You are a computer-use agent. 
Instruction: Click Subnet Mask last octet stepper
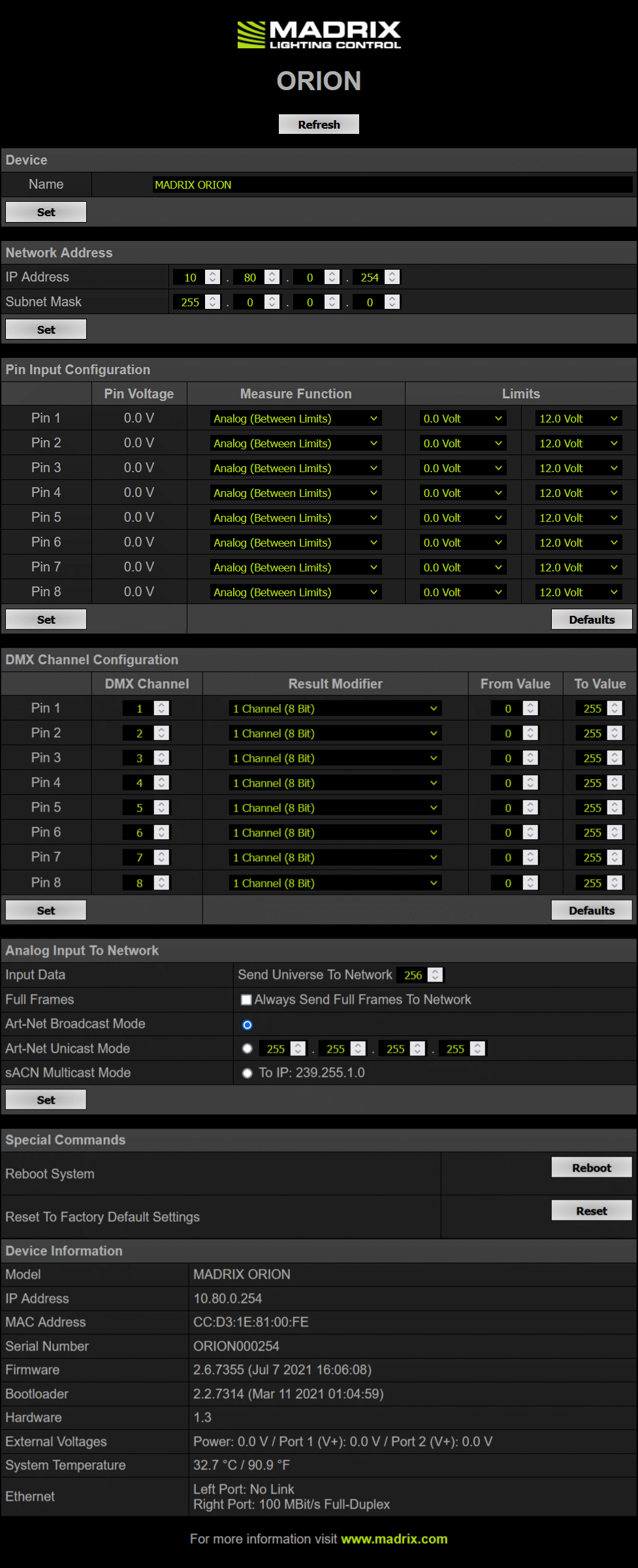(392, 302)
